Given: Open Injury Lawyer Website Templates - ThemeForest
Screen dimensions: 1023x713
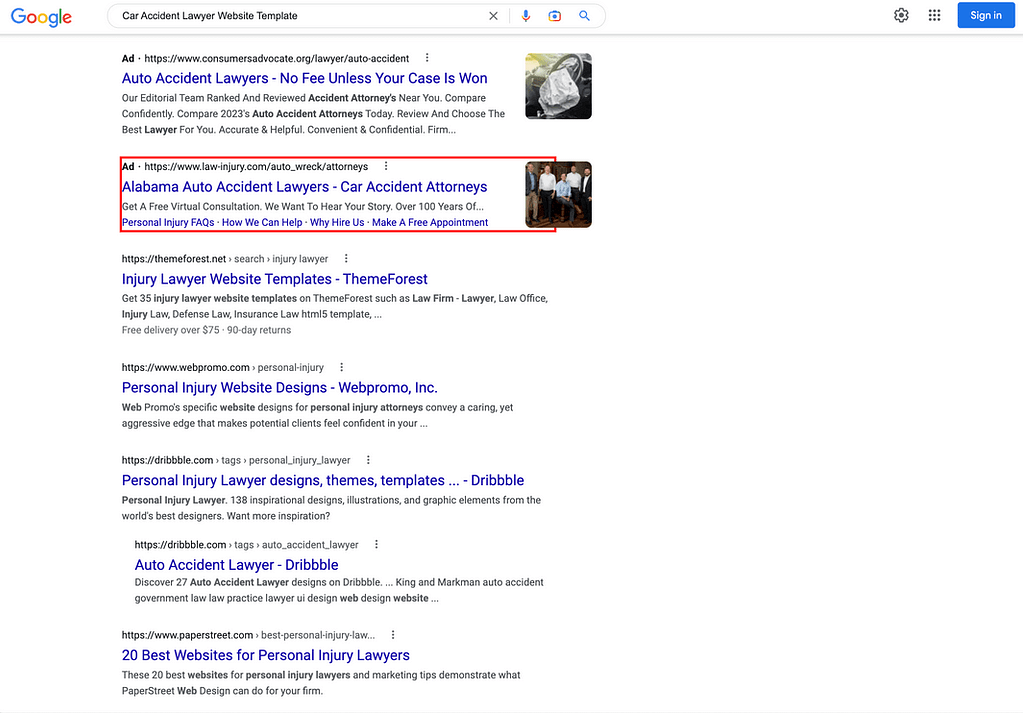Looking at the screenshot, I should click(275, 279).
